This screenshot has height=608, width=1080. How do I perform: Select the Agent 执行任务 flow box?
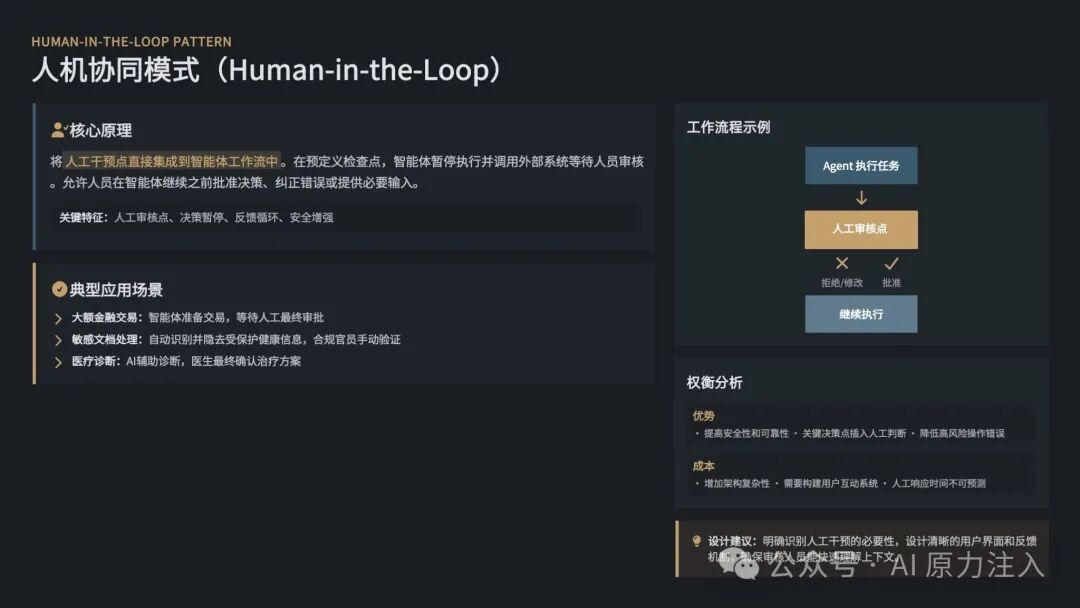(861, 165)
